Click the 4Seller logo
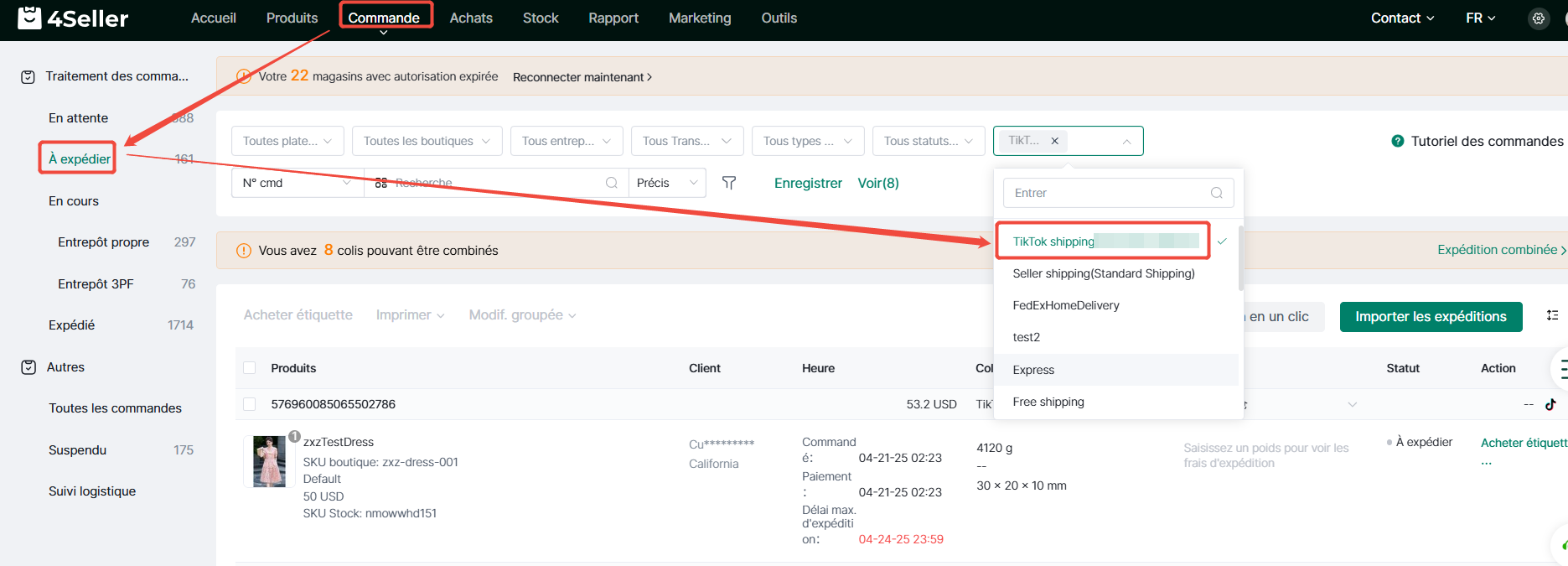This screenshot has height=566, width=1568. 73,18
